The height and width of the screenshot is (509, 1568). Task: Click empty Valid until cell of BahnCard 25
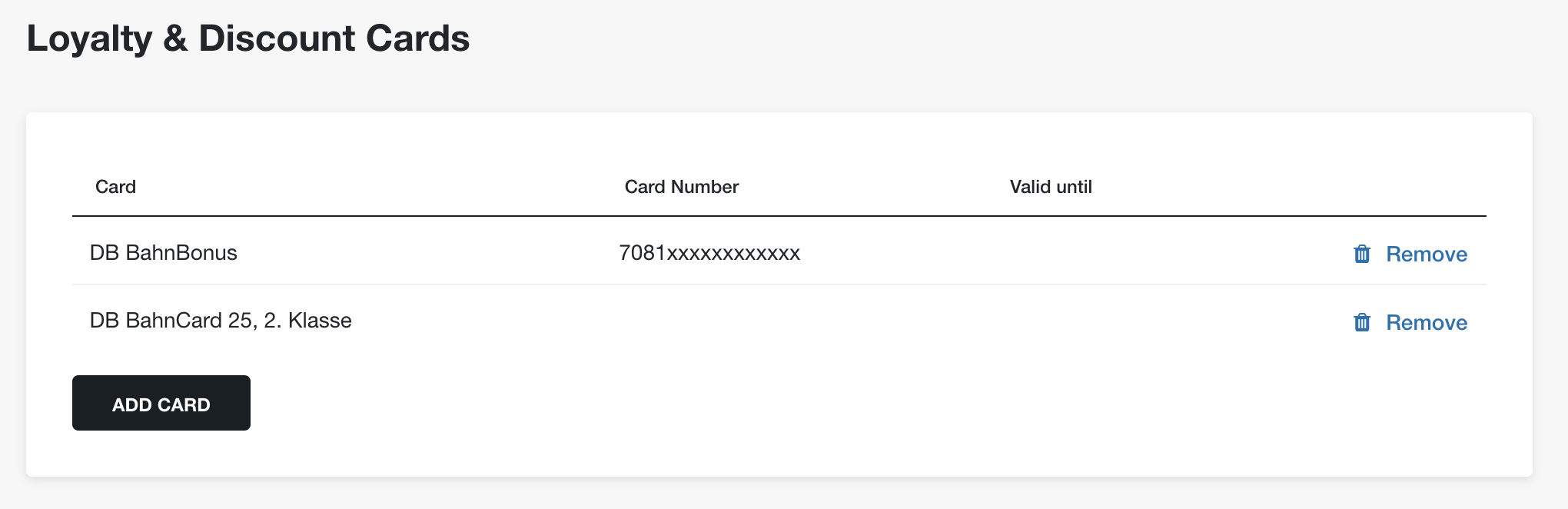tap(1138, 320)
